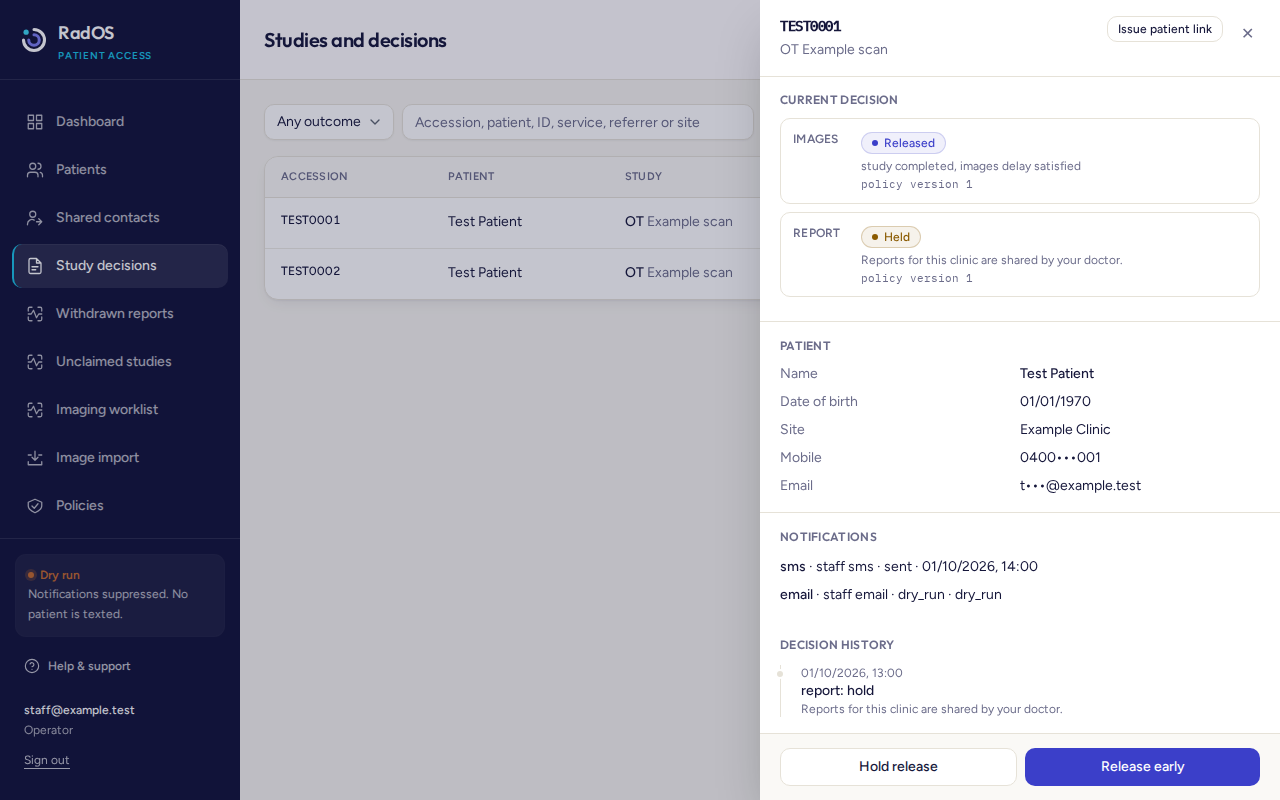
Task: Focus the accession and patient search field
Action: 578,122
